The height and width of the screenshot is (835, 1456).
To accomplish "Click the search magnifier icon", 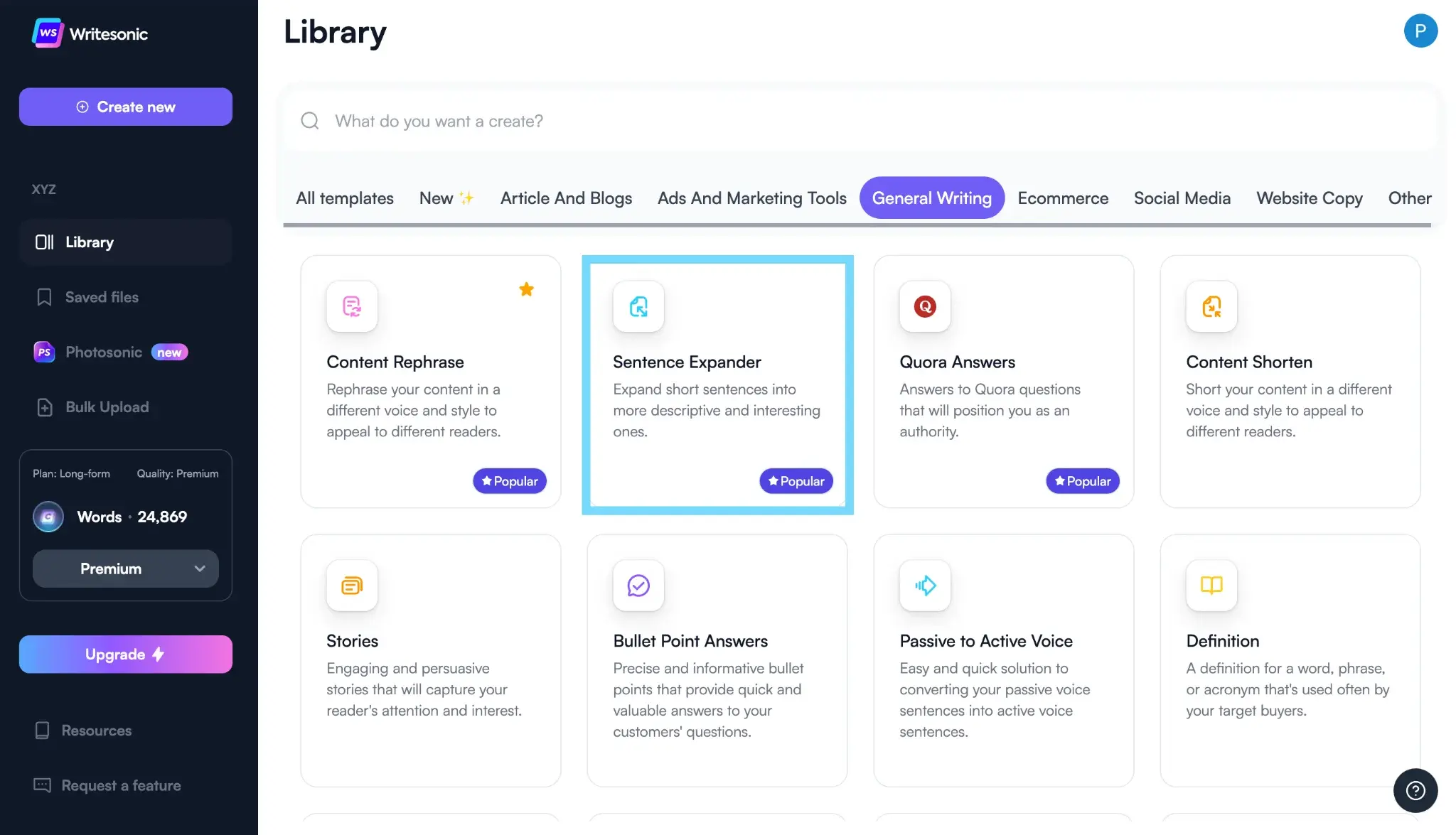I will pyautogui.click(x=310, y=121).
